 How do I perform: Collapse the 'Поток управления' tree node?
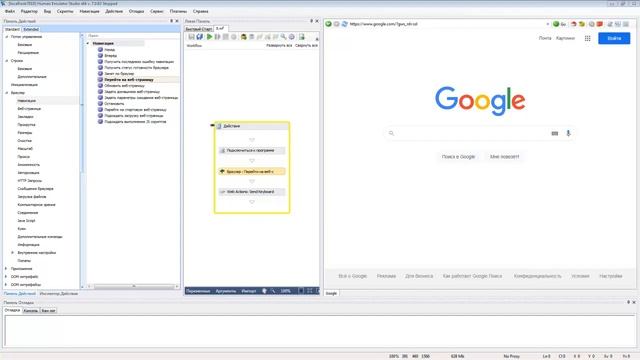(7, 37)
